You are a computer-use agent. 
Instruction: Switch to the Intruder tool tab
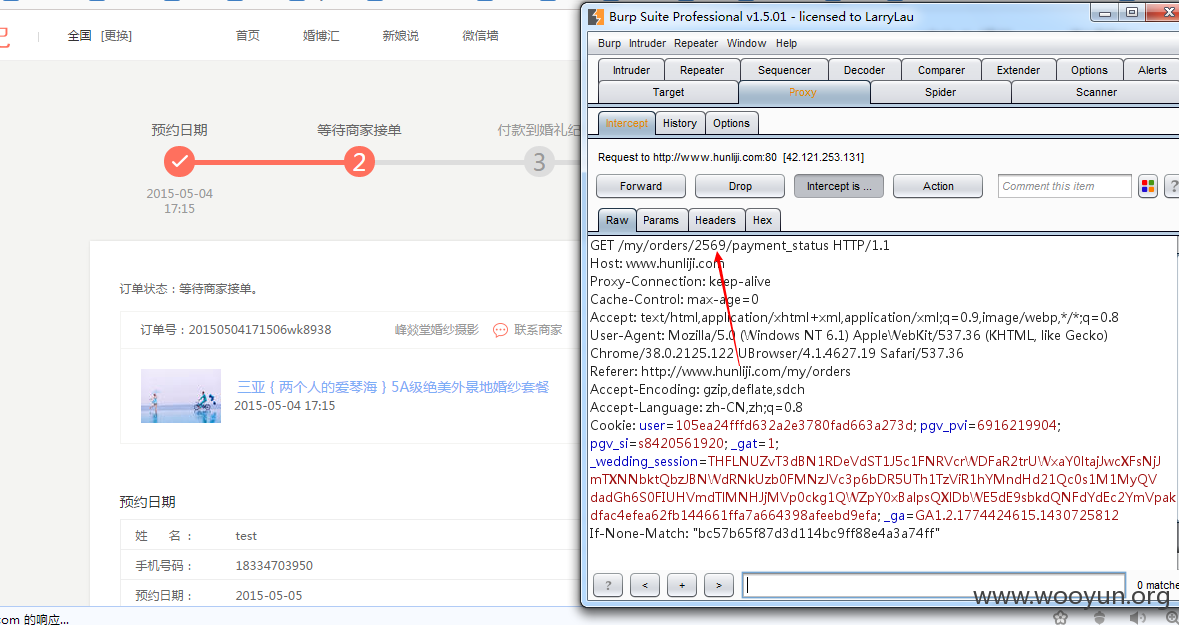tap(631, 70)
